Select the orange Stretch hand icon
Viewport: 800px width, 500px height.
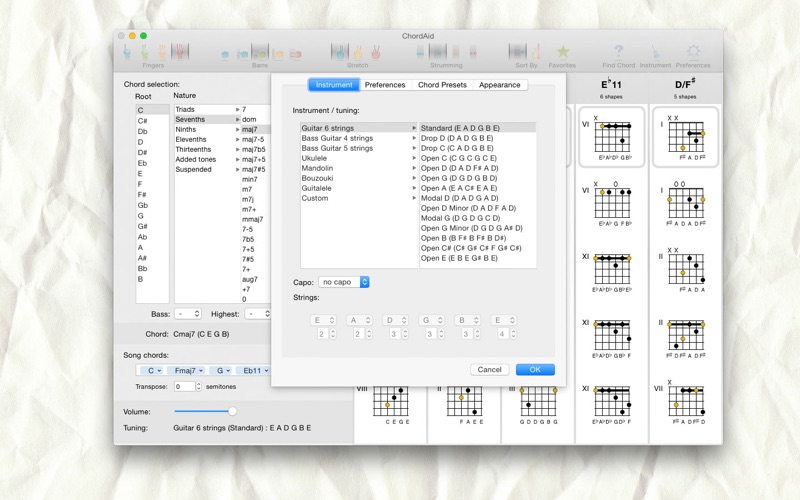(x=358, y=52)
